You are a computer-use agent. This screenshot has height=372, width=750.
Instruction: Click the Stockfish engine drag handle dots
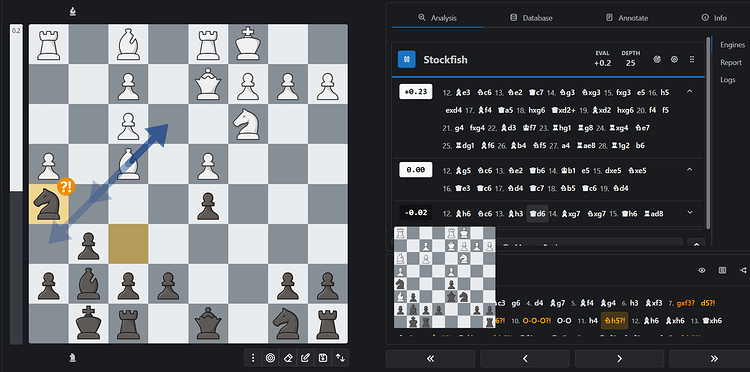tap(692, 60)
